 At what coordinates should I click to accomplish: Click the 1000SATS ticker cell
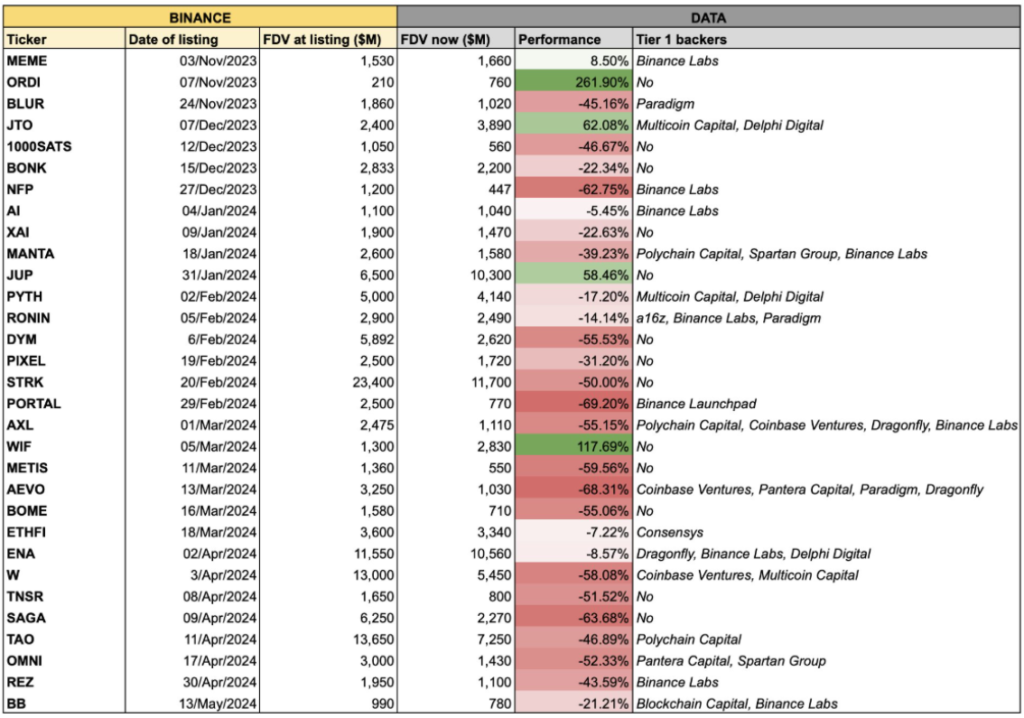pos(63,146)
